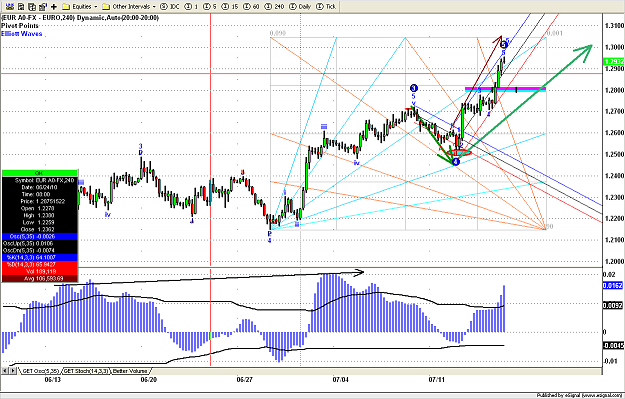The image size is (625, 399).
Task: Click the 07/04 date axis label
Action: point(340,380)
